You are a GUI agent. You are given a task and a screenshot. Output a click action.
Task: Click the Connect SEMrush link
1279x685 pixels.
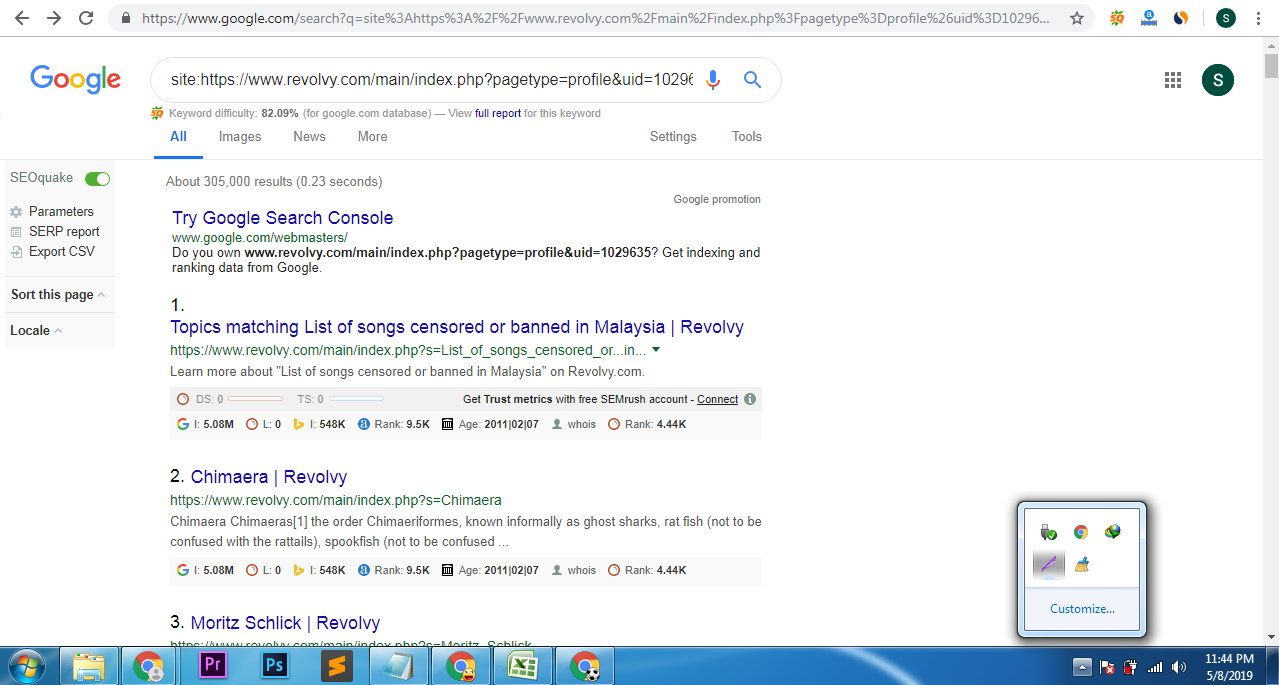point(718,399)
